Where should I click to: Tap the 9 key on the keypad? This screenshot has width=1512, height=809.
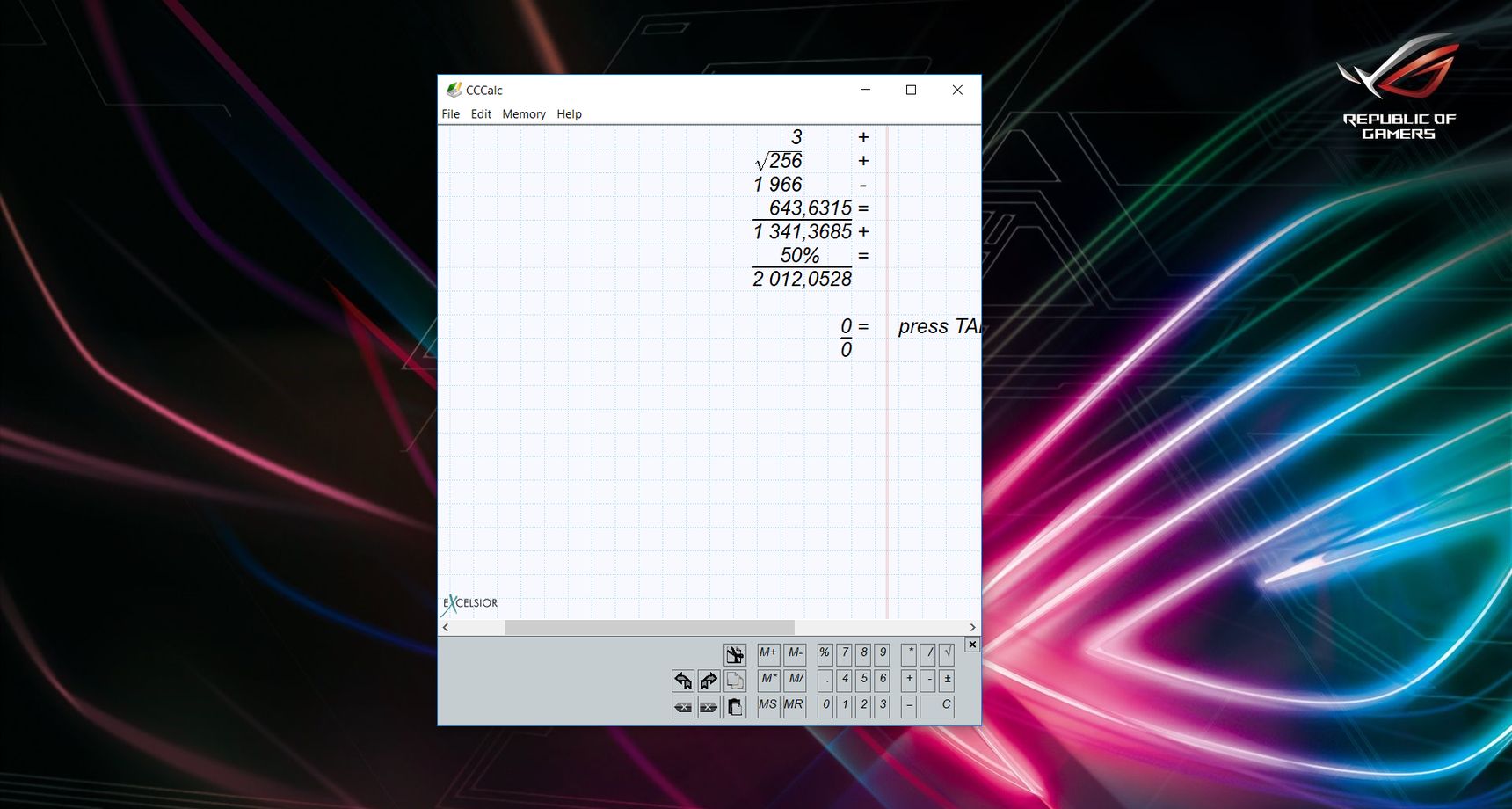(x=883, y=654)
